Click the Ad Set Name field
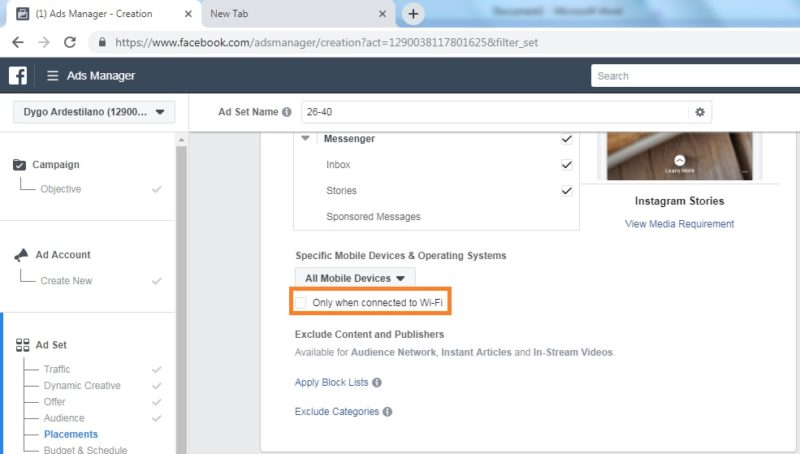800x454 pixels. point(495,112)
